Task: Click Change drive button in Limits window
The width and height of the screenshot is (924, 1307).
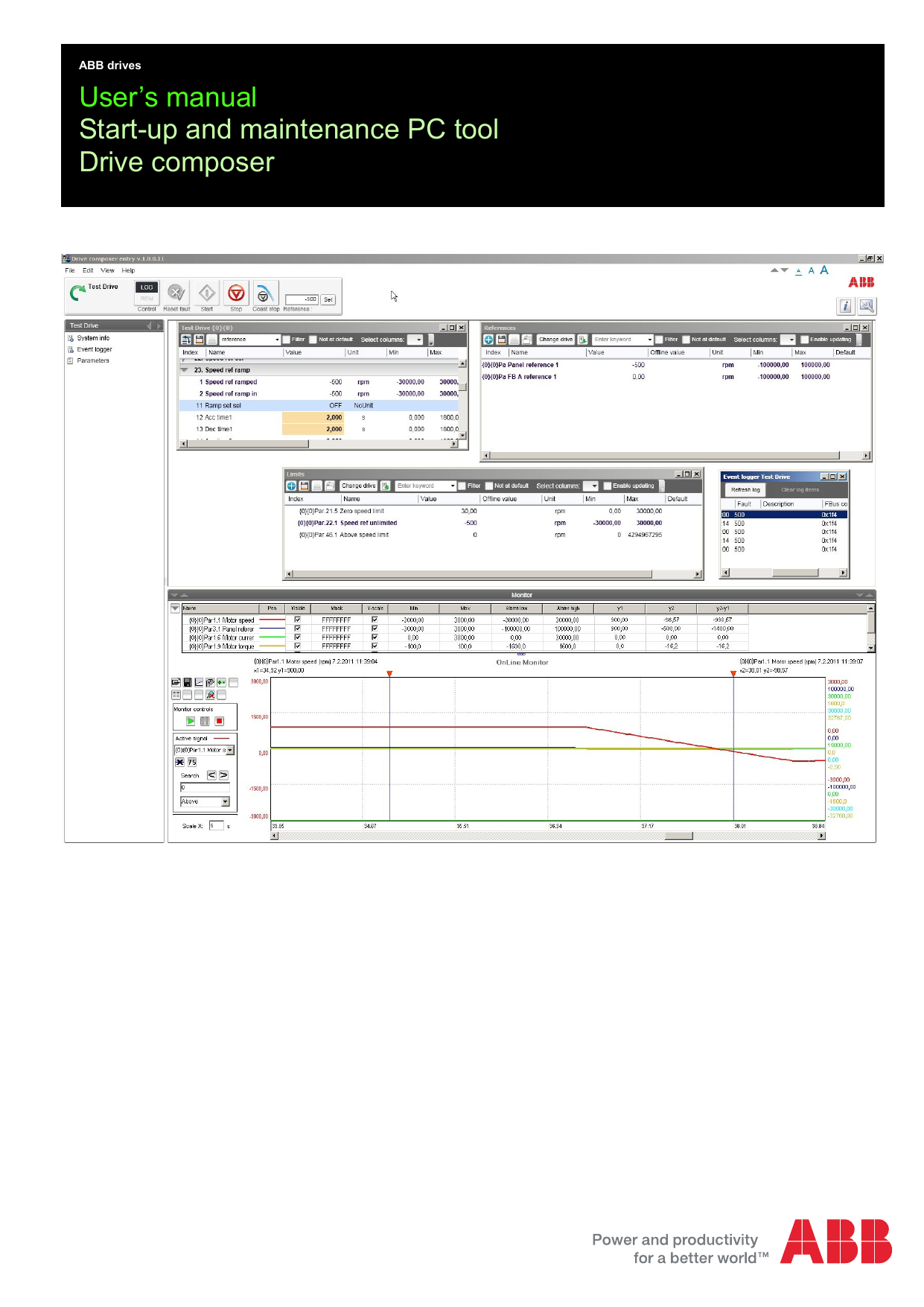Action: pos(359,486)
